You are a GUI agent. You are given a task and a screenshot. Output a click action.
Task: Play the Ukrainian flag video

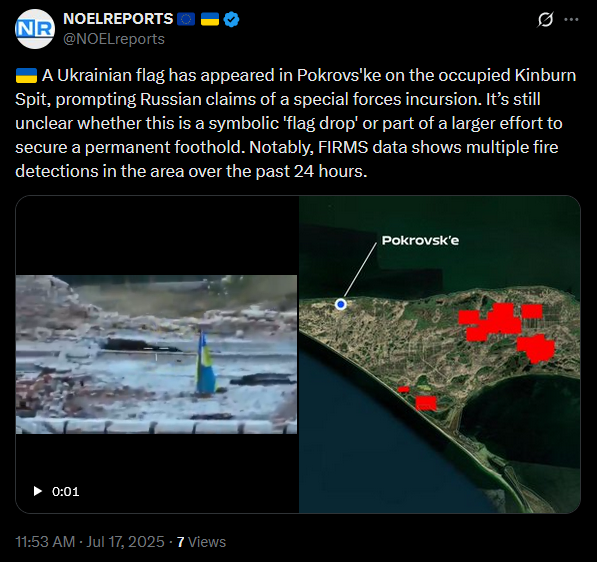[38, 491]
